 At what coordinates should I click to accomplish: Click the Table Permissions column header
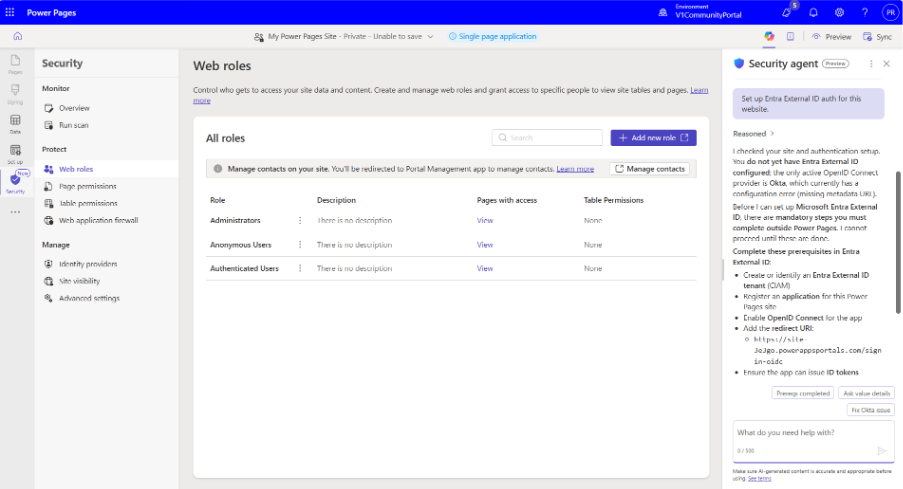[613, 200]
